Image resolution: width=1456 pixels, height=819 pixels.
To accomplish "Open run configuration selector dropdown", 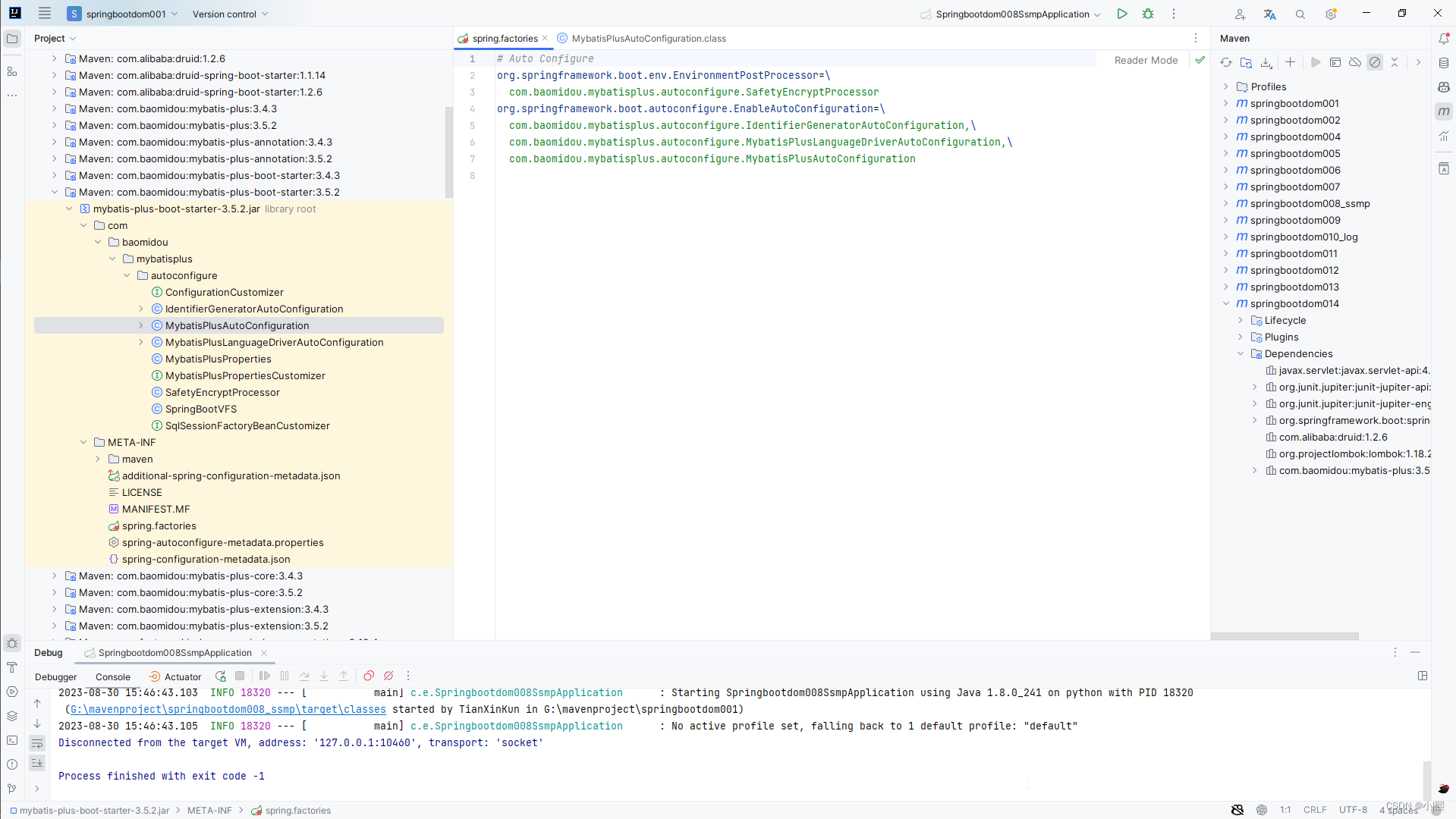I will (x=1011, y=14).
